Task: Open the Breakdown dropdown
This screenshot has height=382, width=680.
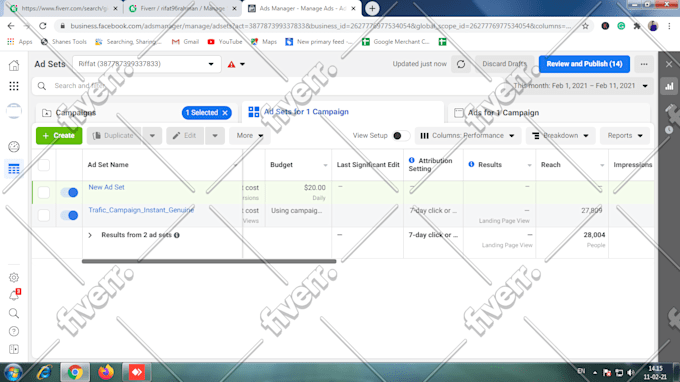Action: tap(560, 136)
